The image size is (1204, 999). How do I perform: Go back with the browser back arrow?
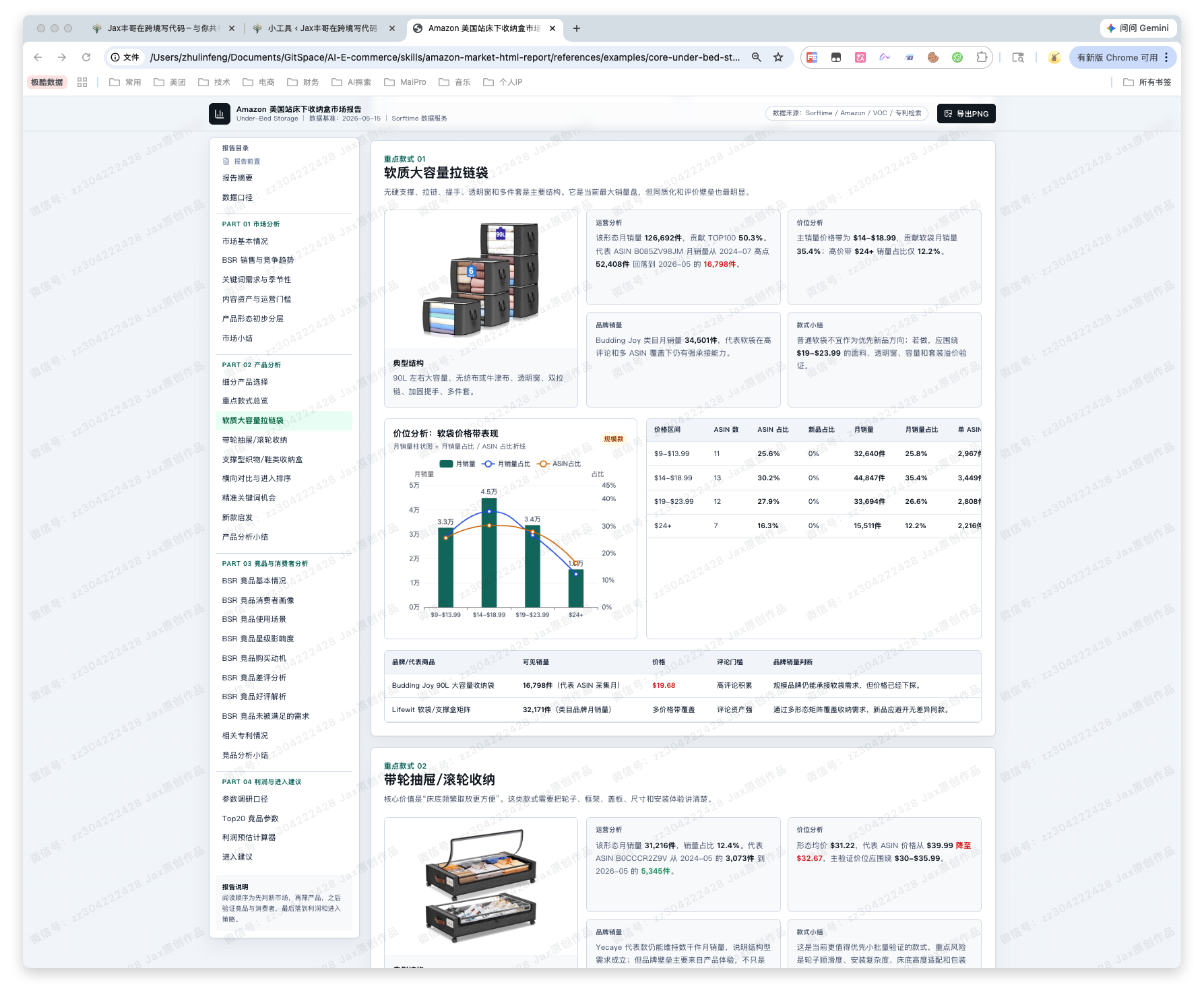click(x=38, y=57)
